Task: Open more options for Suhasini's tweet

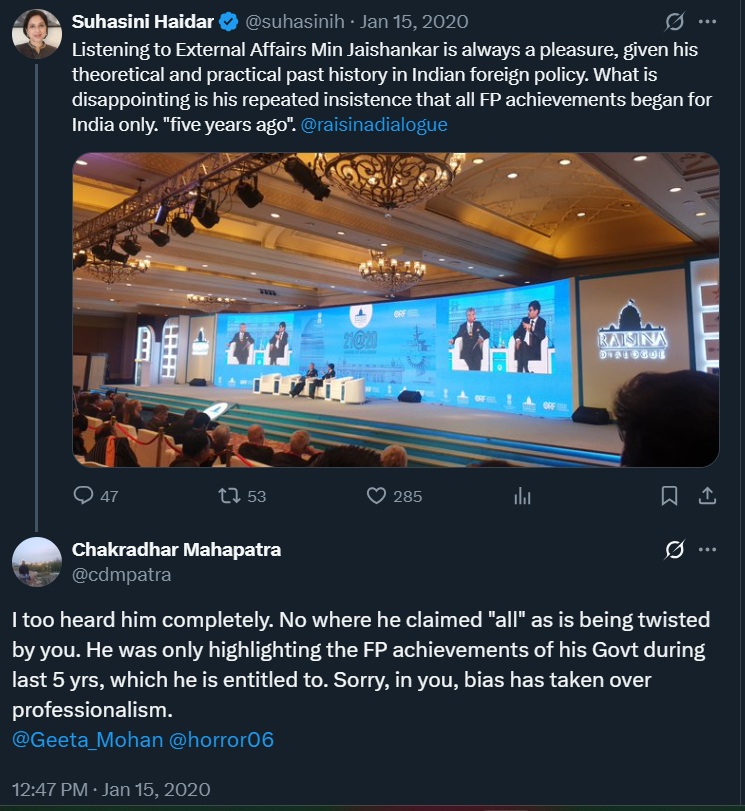Action: click(708, 21)
